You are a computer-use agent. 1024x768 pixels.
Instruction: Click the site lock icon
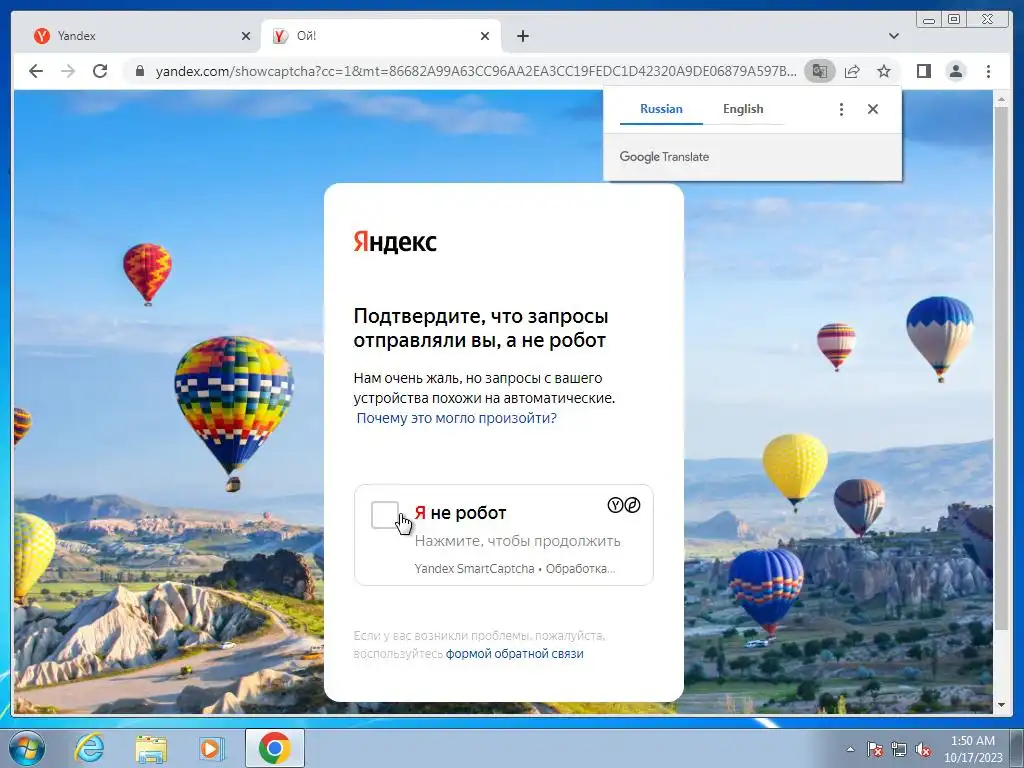click(x=139, y=71)
